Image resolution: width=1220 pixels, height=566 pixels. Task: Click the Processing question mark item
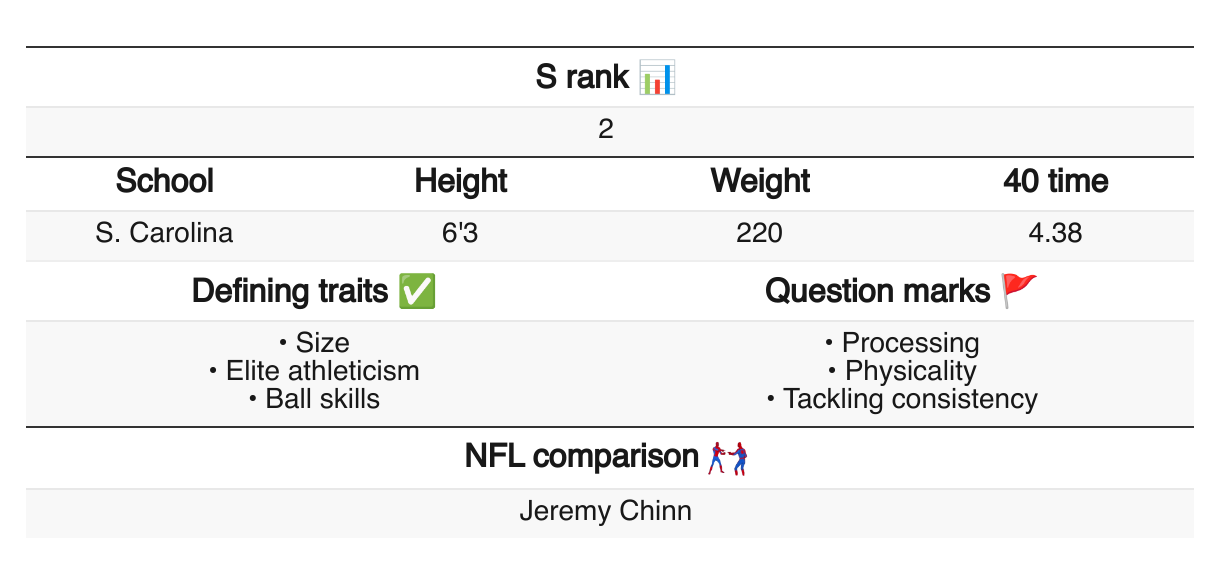click(910, 343)
